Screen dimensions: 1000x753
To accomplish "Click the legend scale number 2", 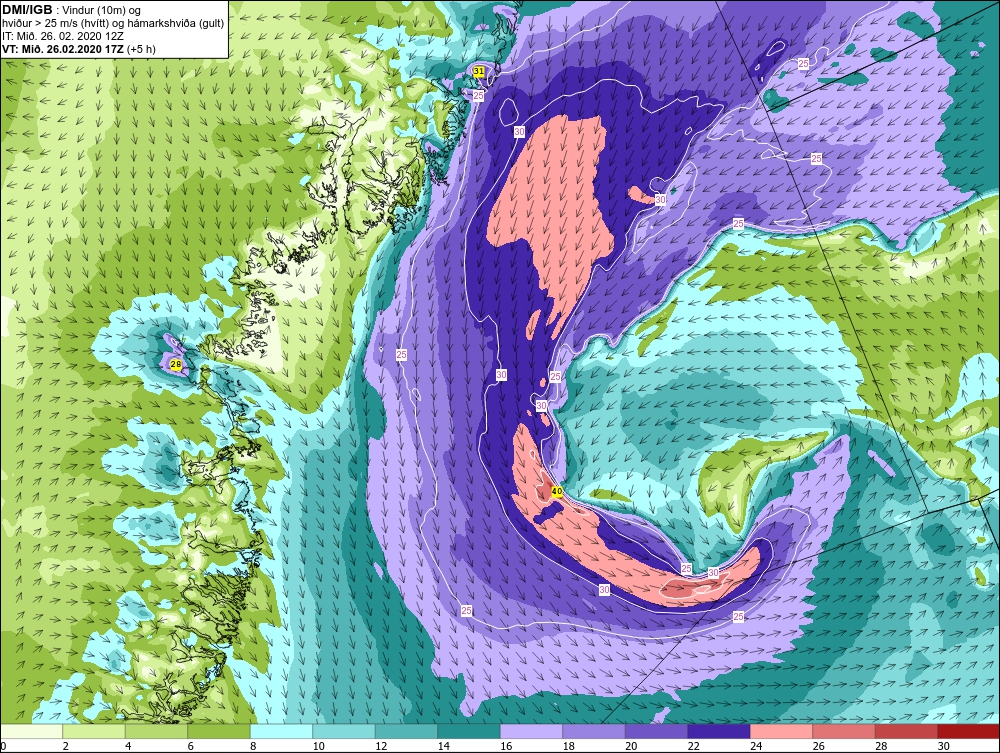I will coord(66,746).
